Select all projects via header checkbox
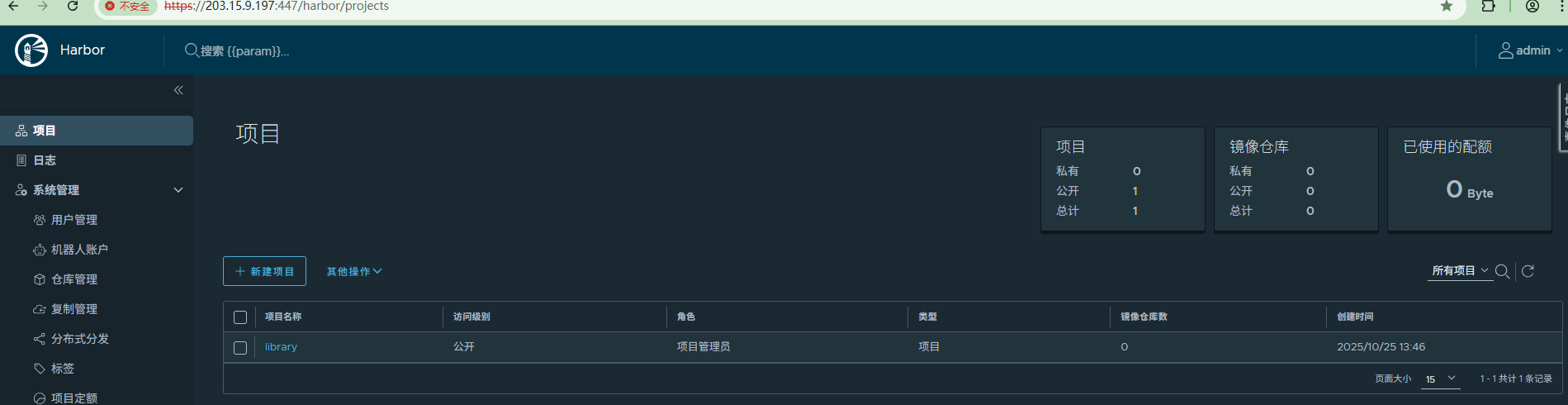 pos(240,317)
